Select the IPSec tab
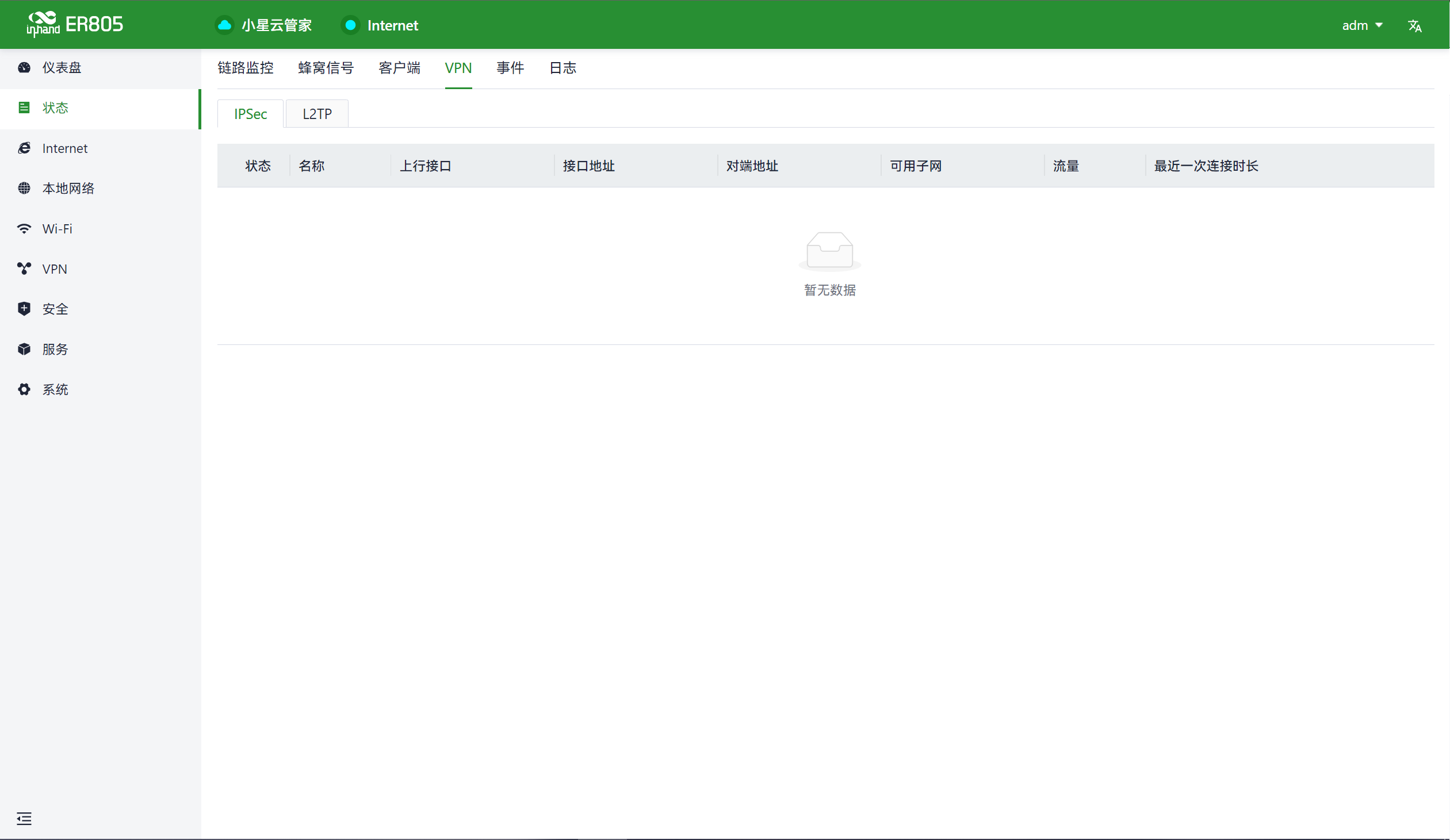1450x840 pixels. pos(250,114)
